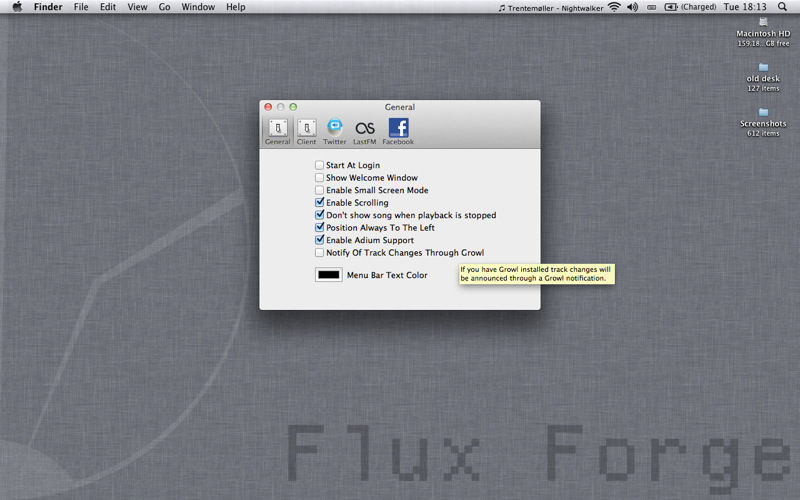Open the LastFM settings pane
This screenshot has width=800, height=500.
tap(364, 132)
